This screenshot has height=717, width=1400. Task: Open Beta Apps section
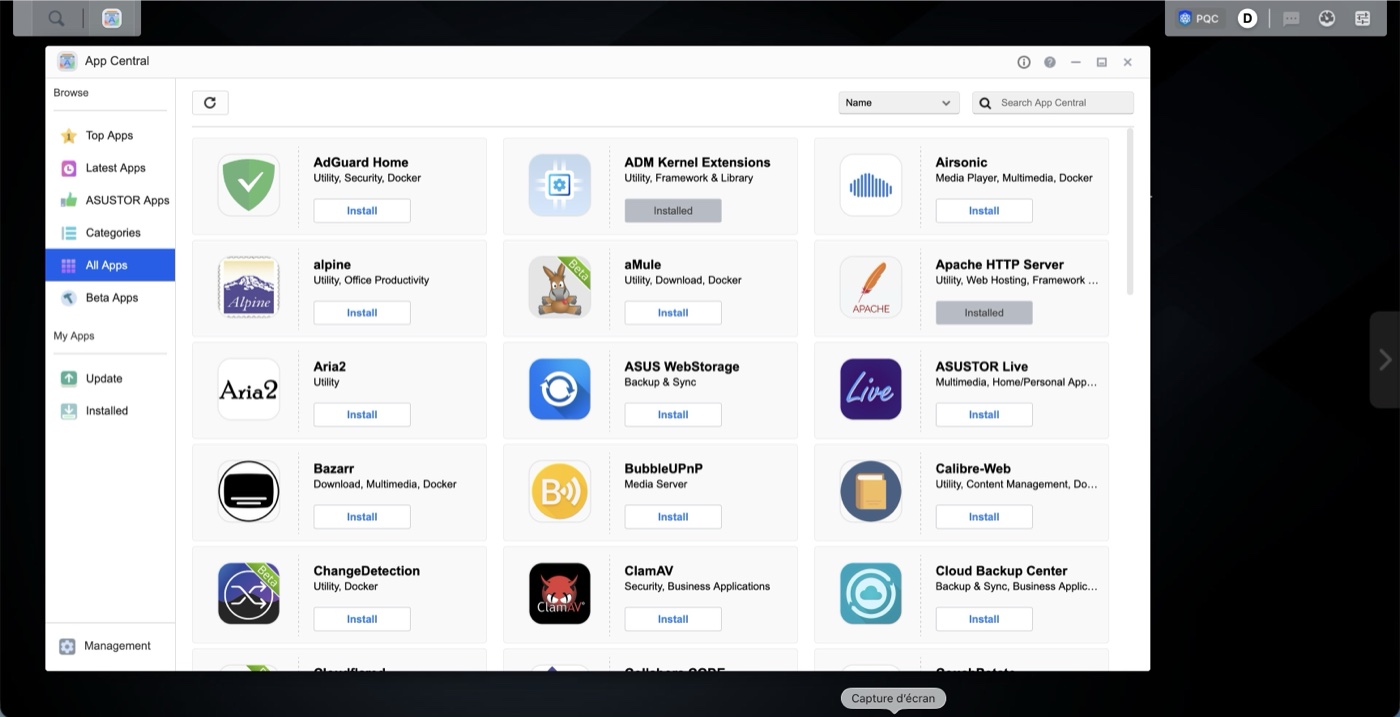point(110,298)
